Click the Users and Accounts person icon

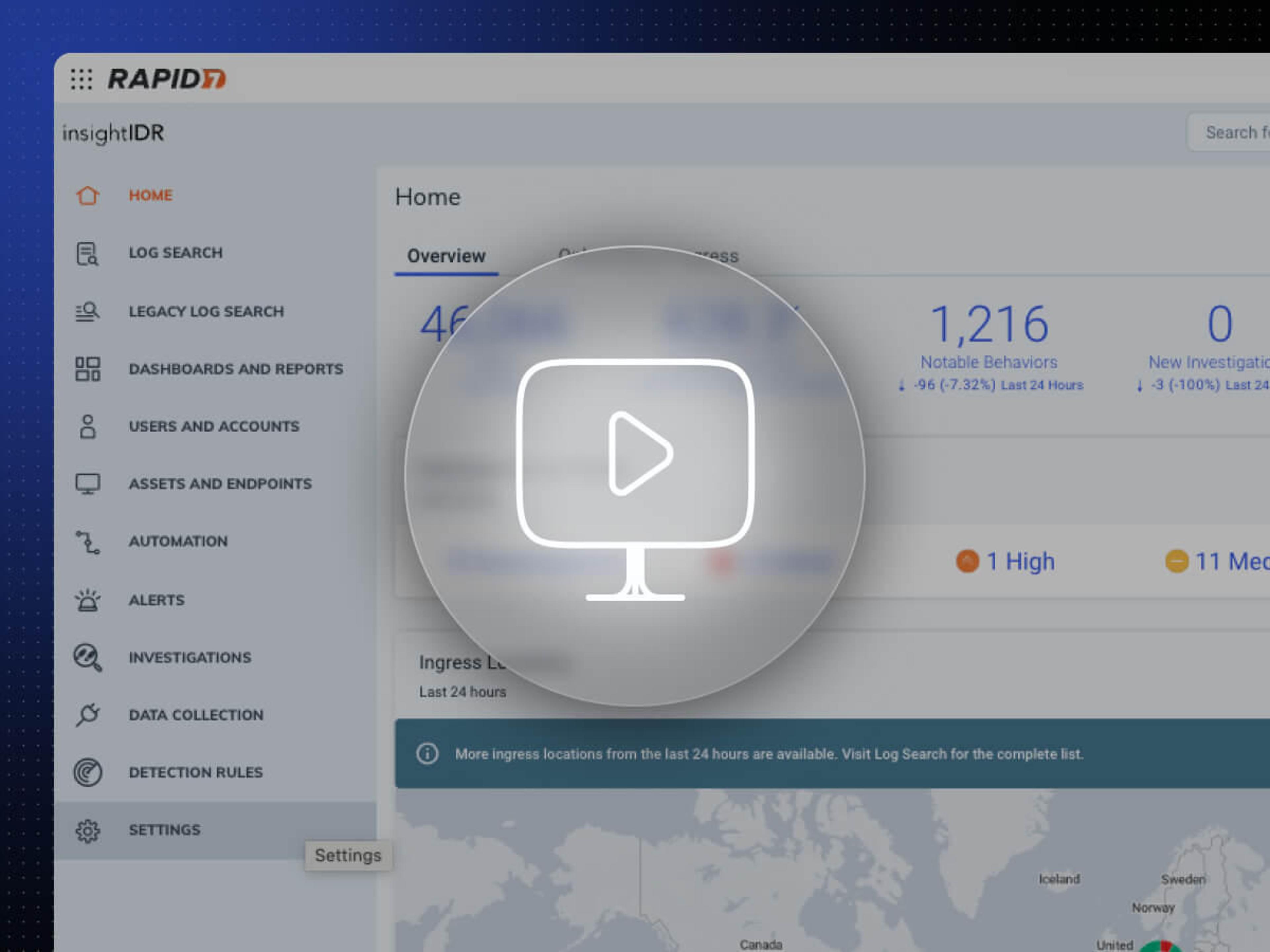tap(87, 426)
